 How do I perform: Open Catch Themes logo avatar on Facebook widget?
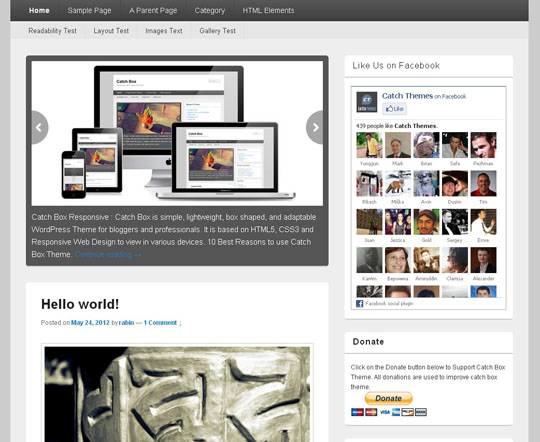click(366, 102)
